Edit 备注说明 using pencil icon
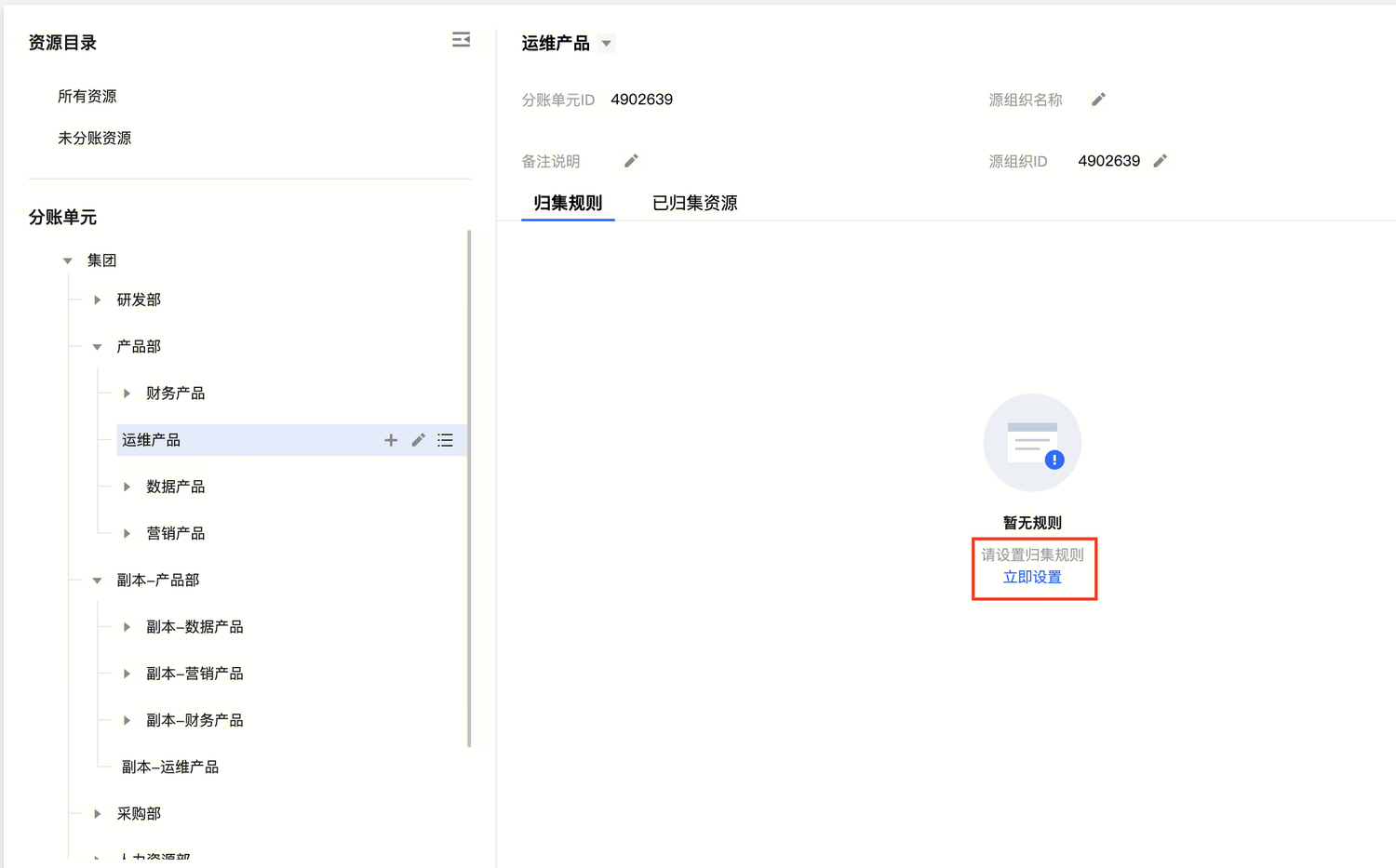 click(x=631, y=161)
